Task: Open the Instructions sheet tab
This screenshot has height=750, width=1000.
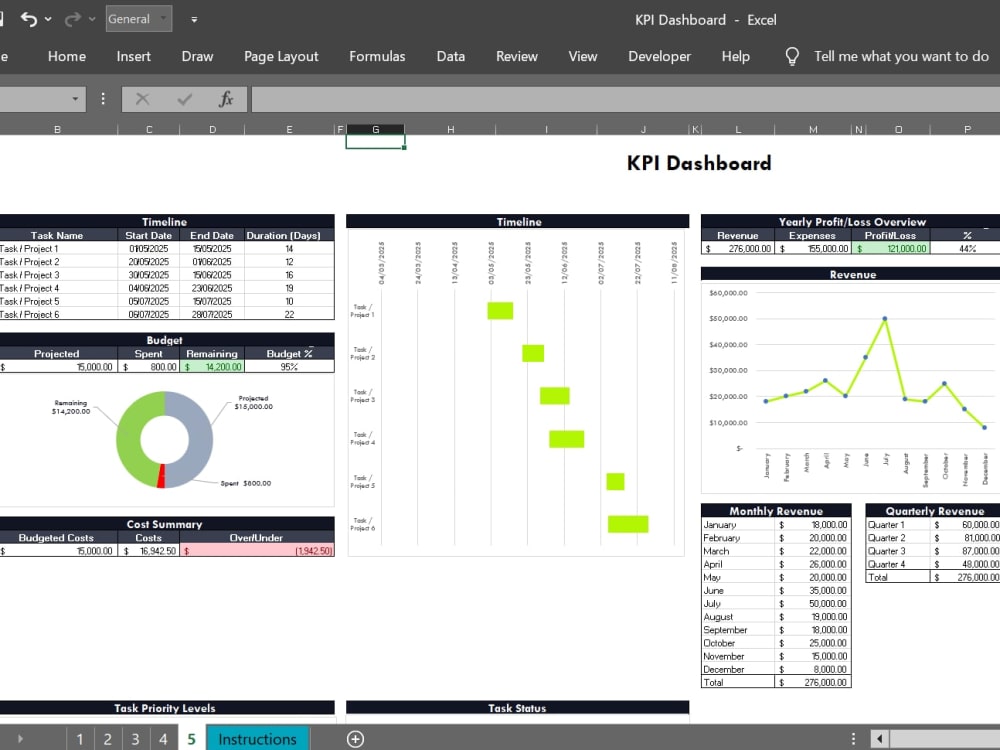Action: click(258, 739)
